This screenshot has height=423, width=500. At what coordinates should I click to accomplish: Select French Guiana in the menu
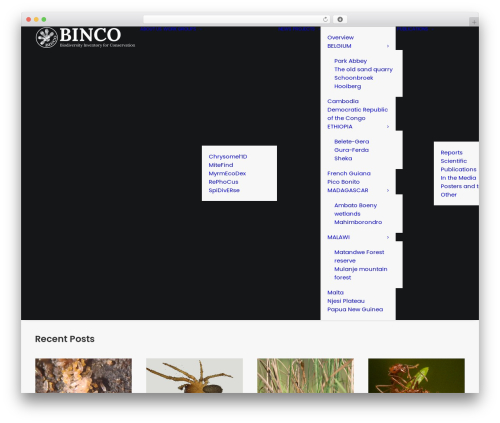pos(349,174)
